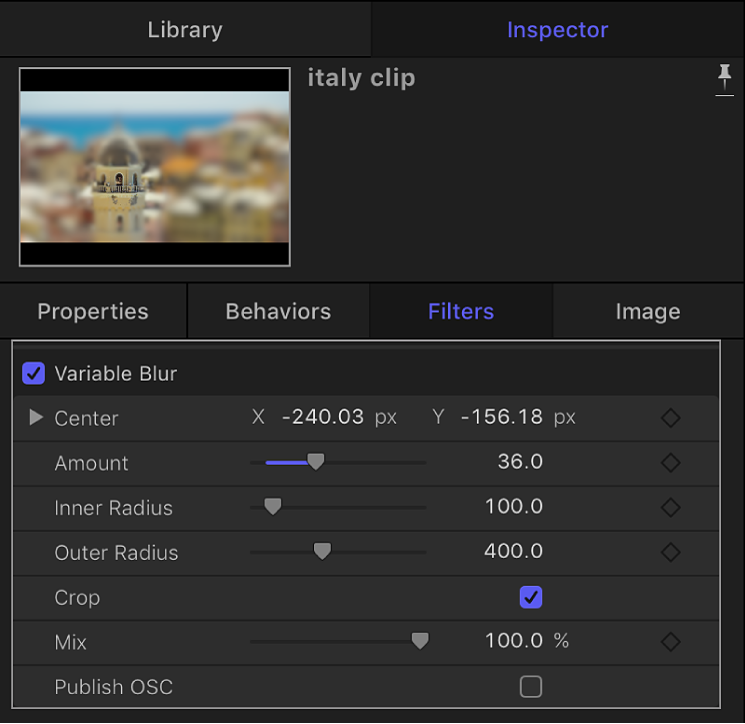Go to the Image tab
Image resolution: width=745 pixels, height=724 pixels.
(647, 312)
